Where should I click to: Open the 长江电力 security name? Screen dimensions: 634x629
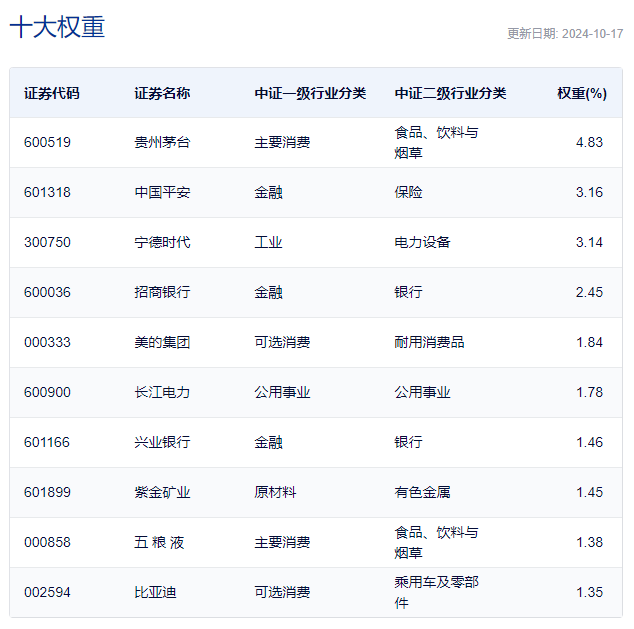coord(162,392)
